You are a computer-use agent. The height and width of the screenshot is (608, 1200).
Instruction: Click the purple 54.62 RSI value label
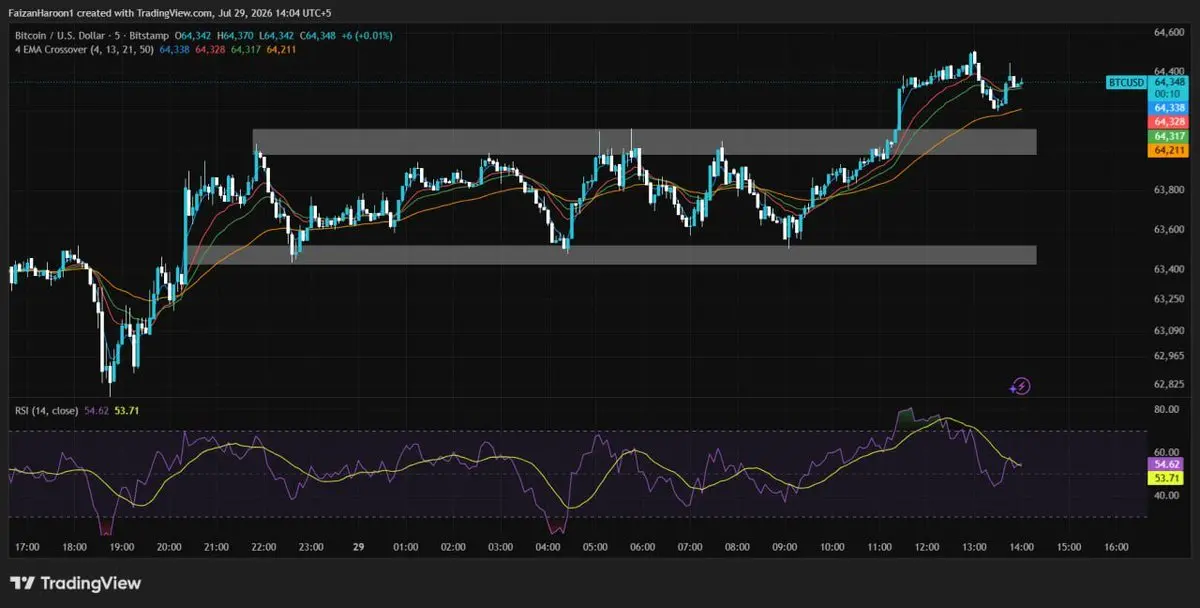1169,464
